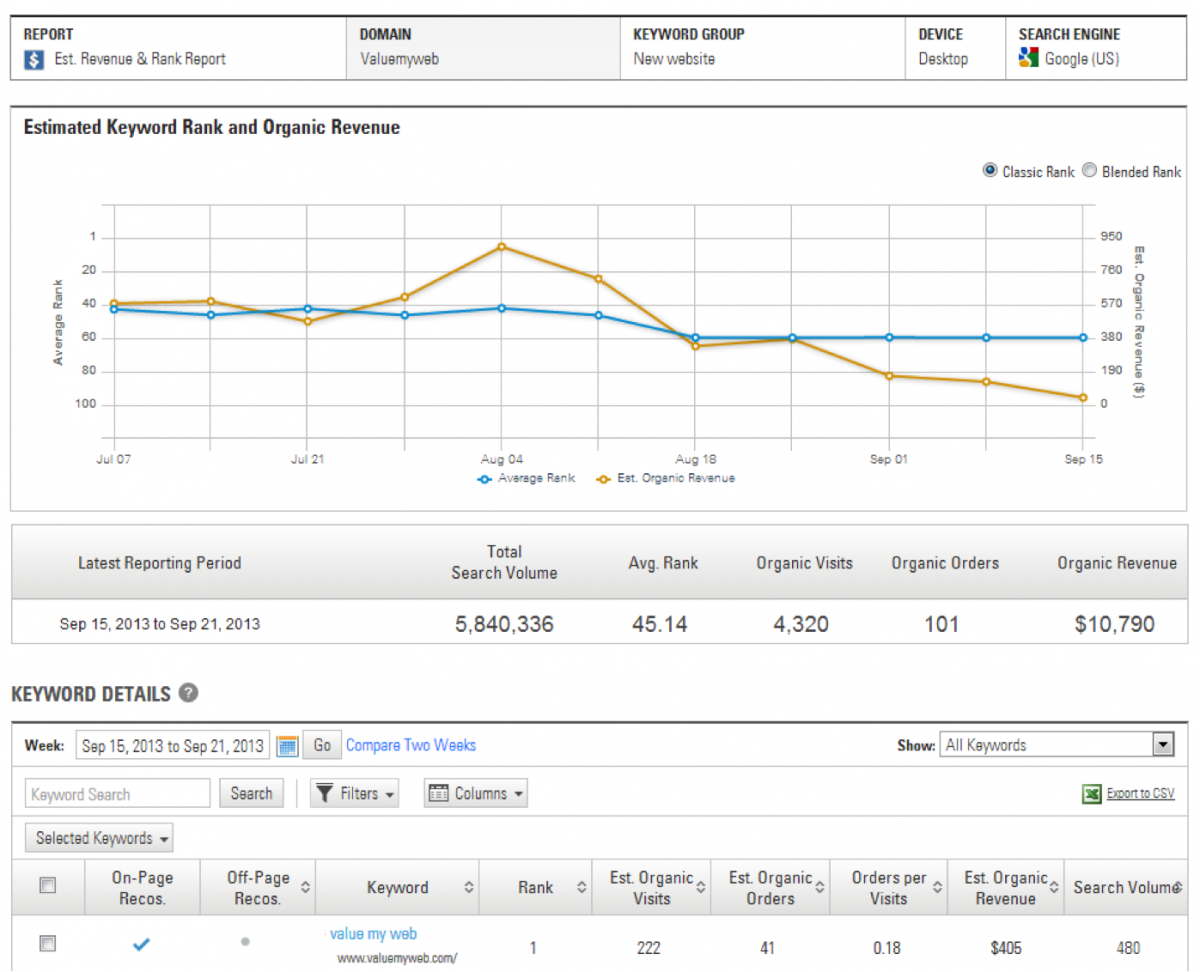The width and height of the screenshot is (1200, 972).
Task: Check the select-all keywords header checkbox
Action: 47,885
